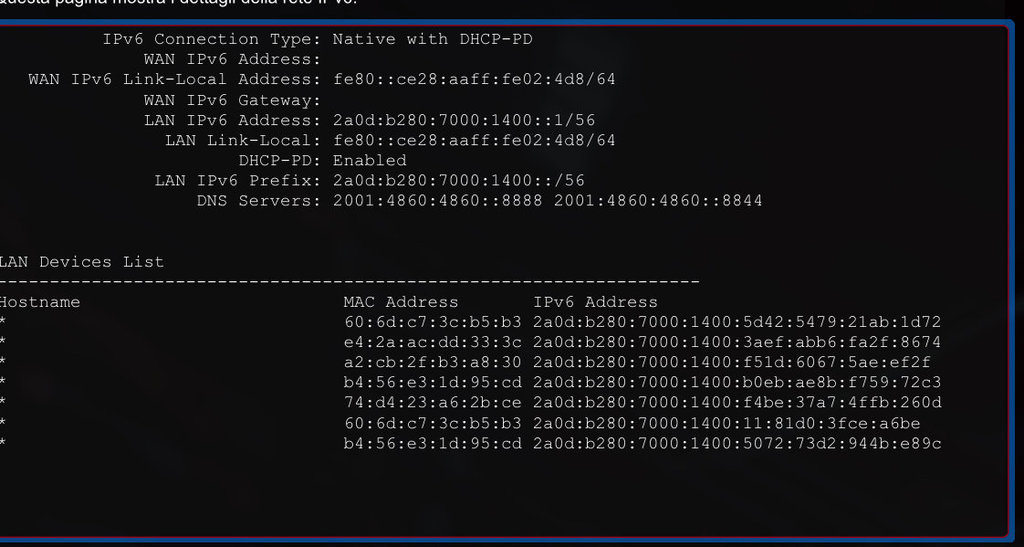Click the DHCP-PD Enabled status text
This screenshot has width=1024, height=547.
click(x=370, y=161)
